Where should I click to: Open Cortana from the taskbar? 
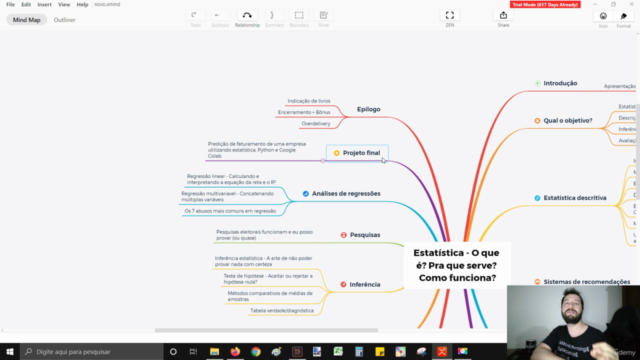click(173, 351)
